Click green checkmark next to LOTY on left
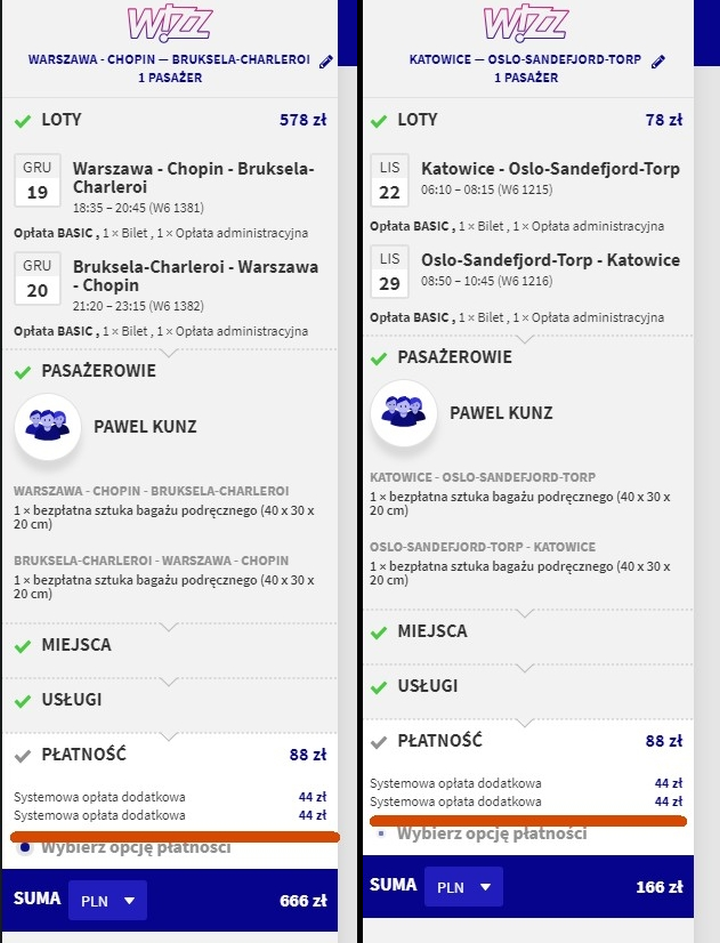This screenshot has height=943, width=720. click(x=23, y=121)
